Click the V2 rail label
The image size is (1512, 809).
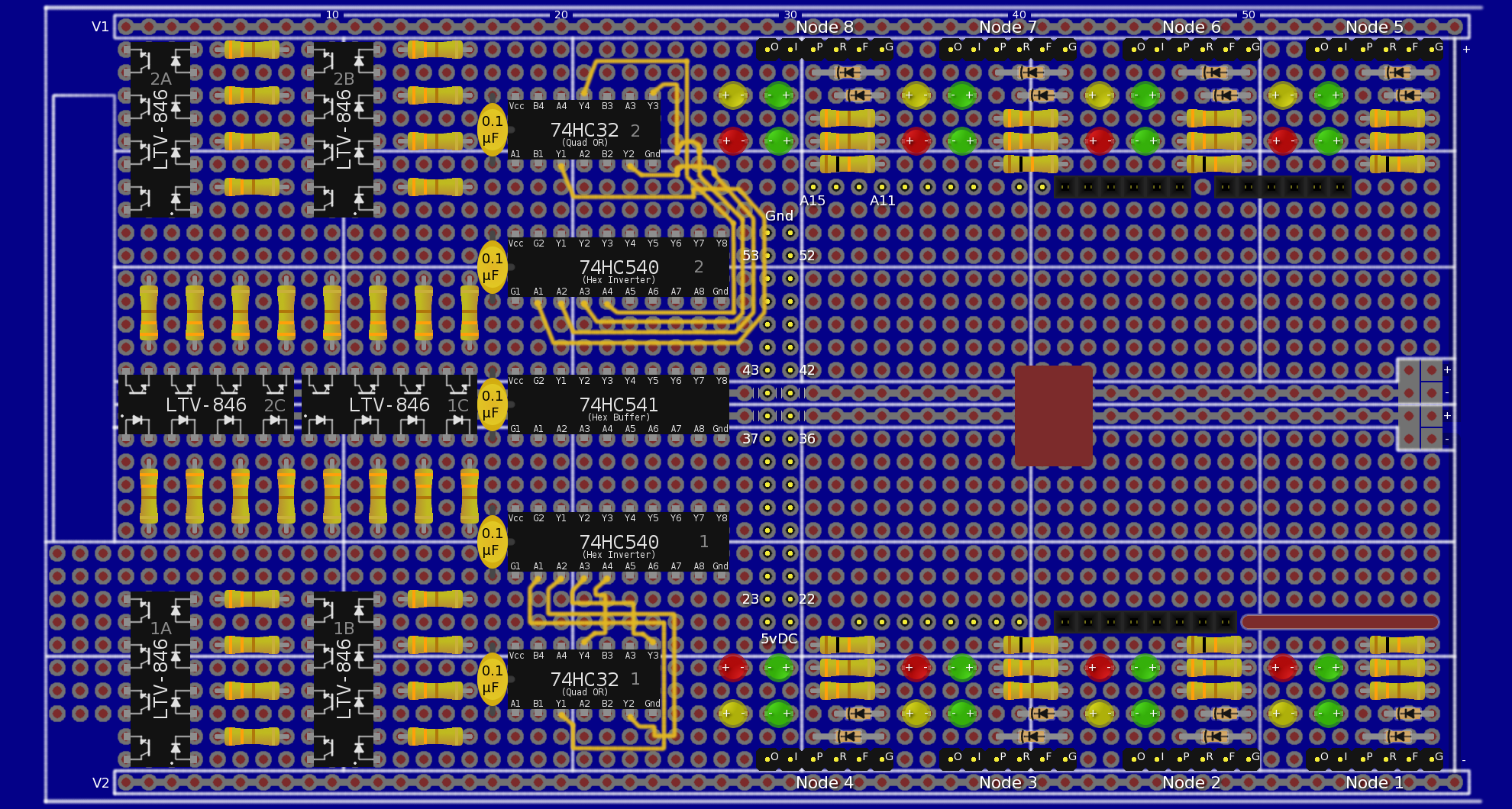tap(100, 783)
